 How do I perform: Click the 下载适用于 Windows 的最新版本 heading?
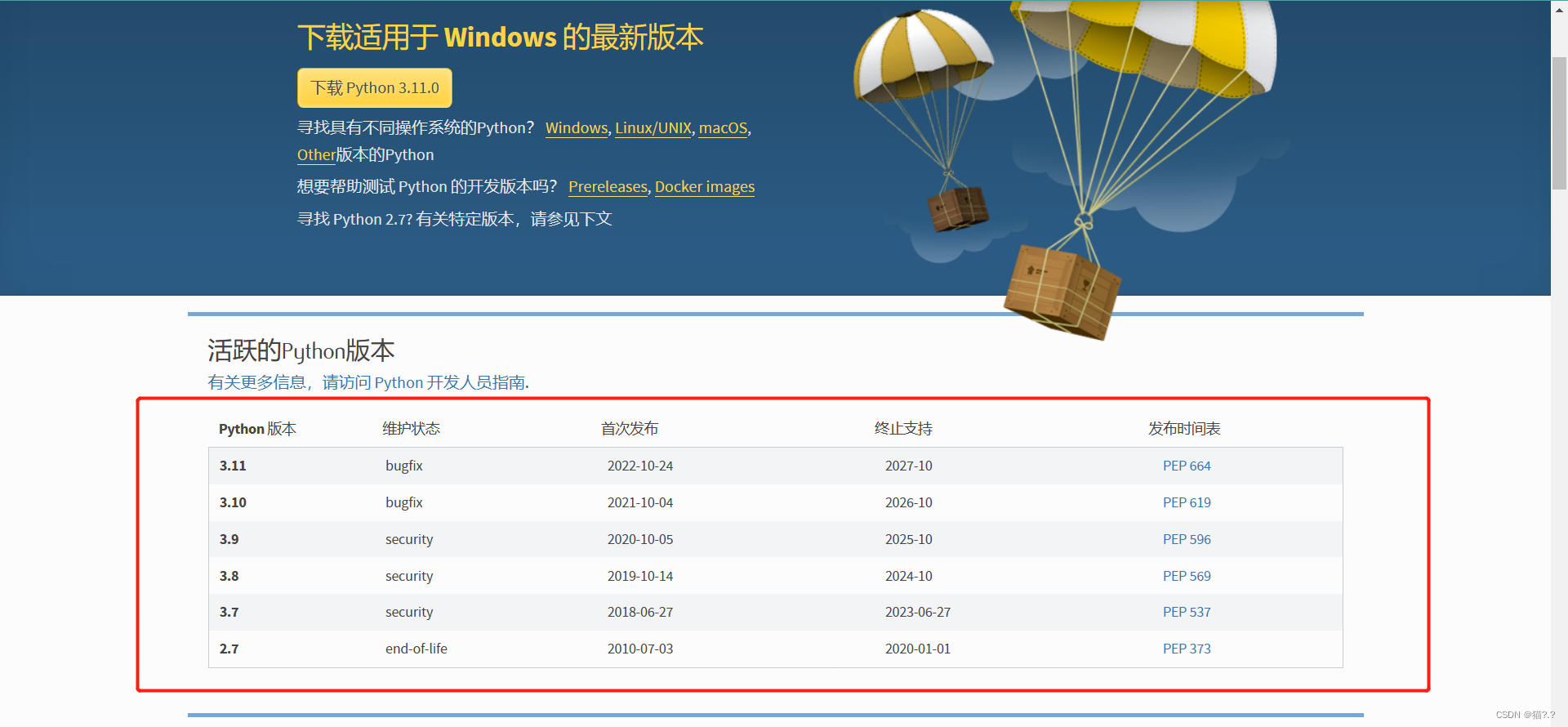pyautogui.click(x=500, y=38)
